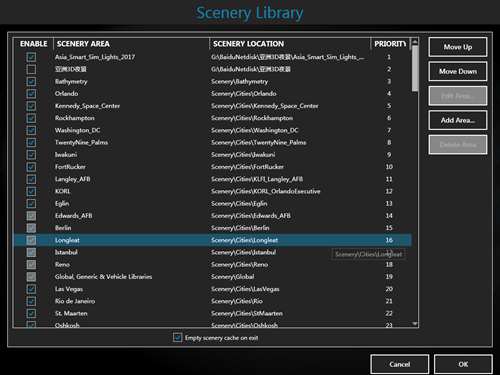Uncheck the Orlando scenery checkbox
Viewport: 500px width, 375px height.
pyautogui.click(x=31, y=94)
